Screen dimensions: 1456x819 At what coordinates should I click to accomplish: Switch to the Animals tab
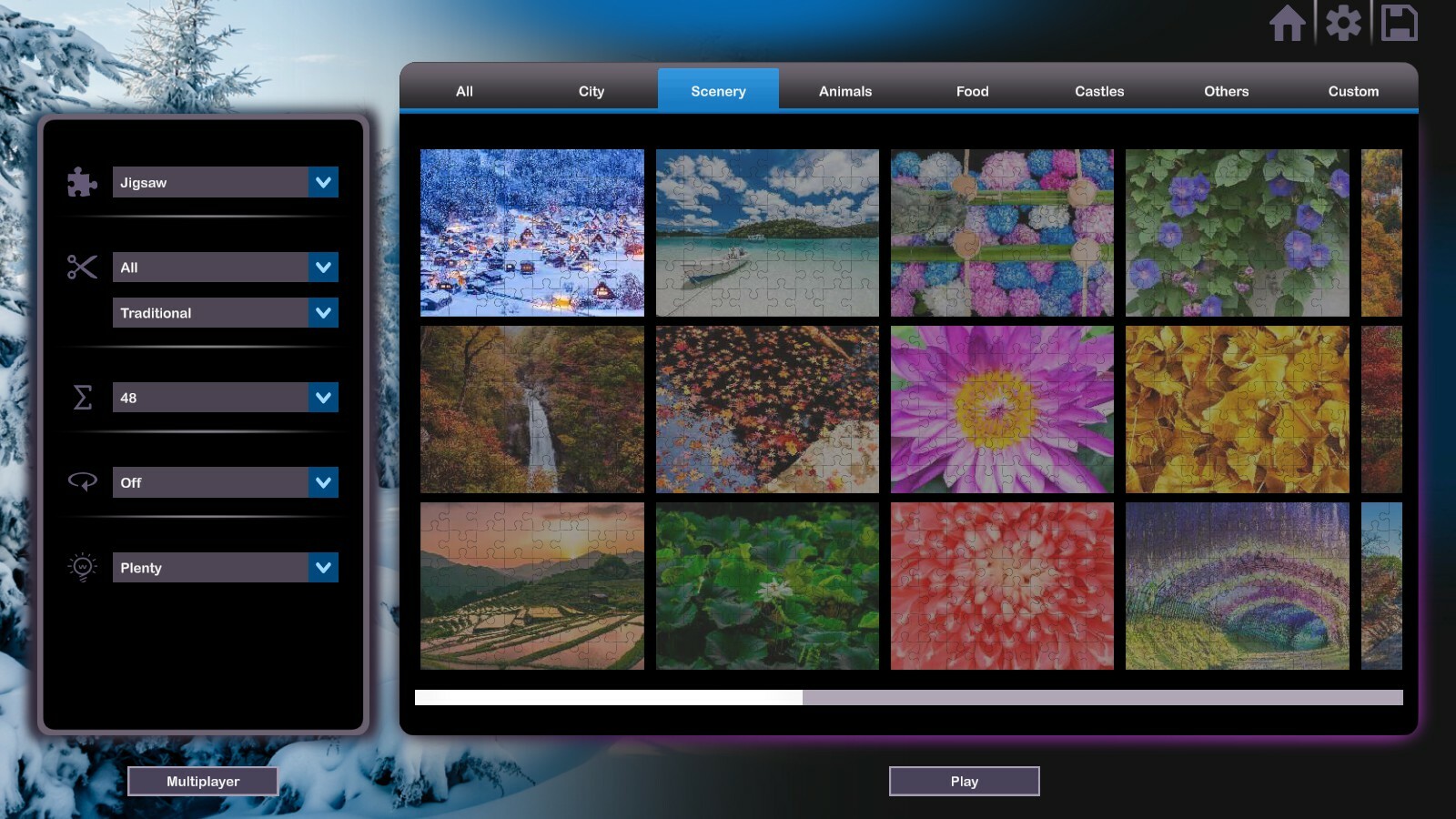pos(844,90)
